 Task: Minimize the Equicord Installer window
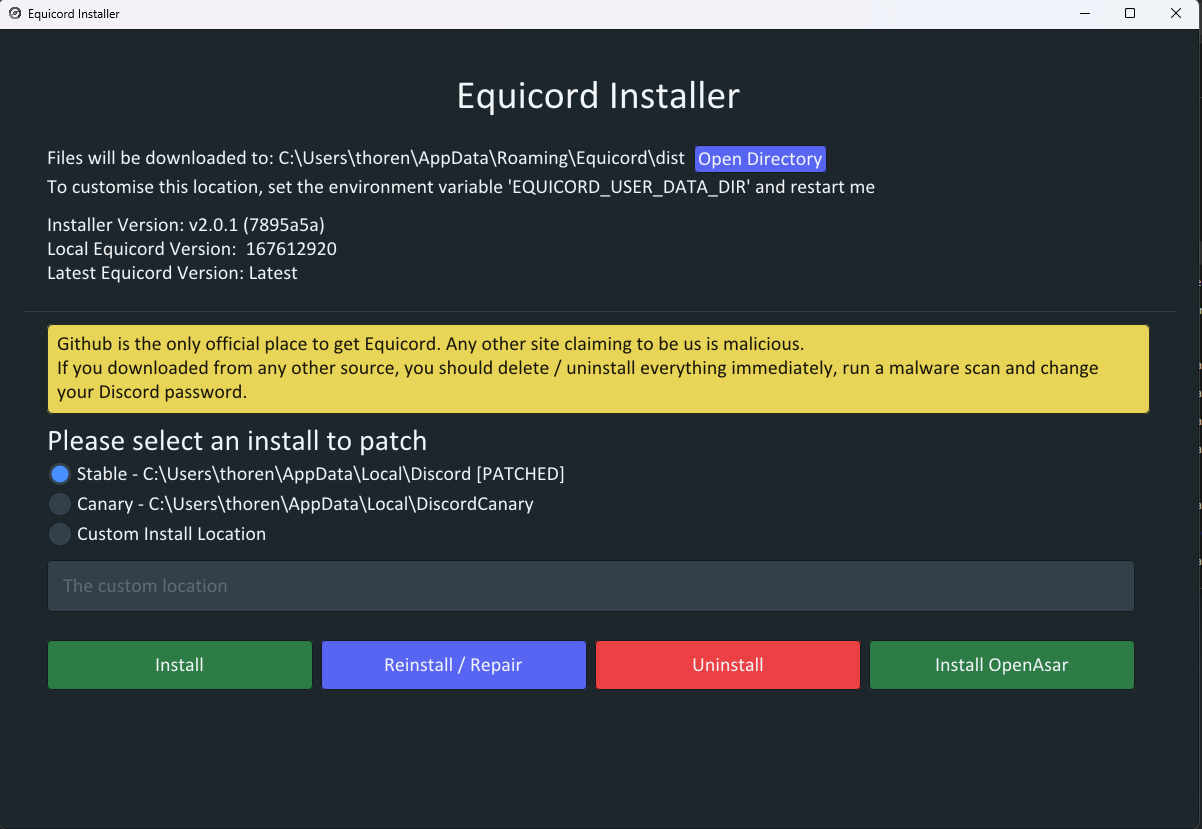(1085, 14)
